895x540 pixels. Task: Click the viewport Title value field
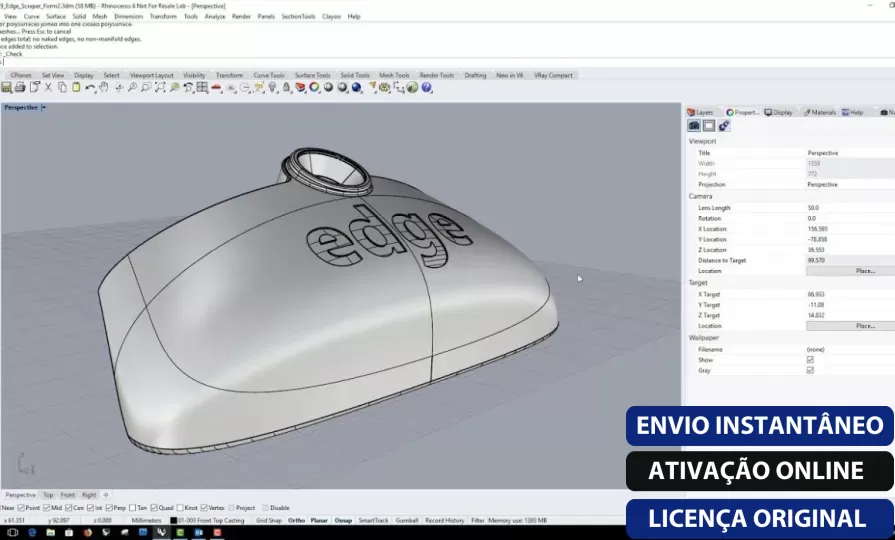(x=849, y=153)
